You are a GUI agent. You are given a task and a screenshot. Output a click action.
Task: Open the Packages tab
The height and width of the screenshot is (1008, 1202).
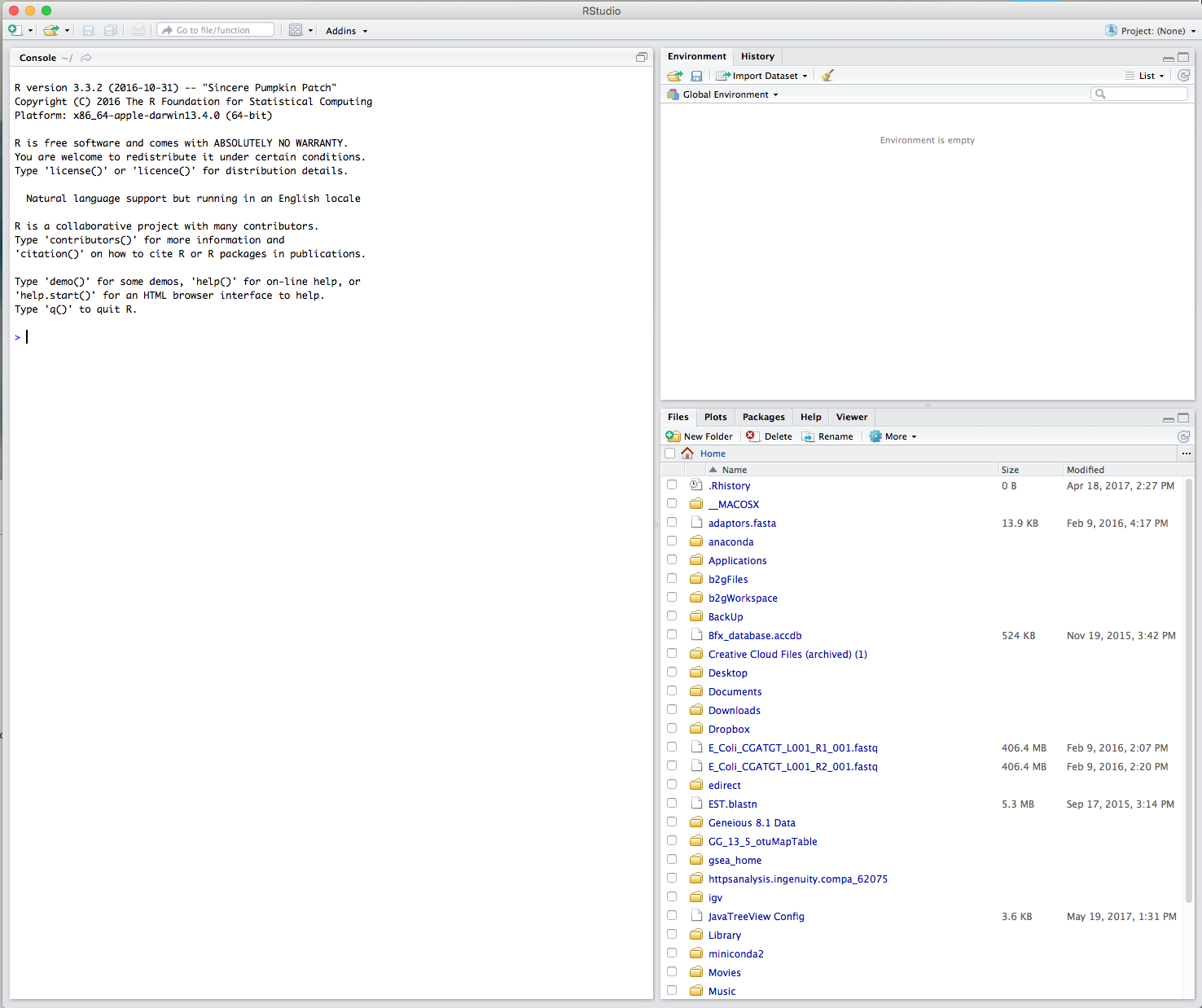point(764,417)
